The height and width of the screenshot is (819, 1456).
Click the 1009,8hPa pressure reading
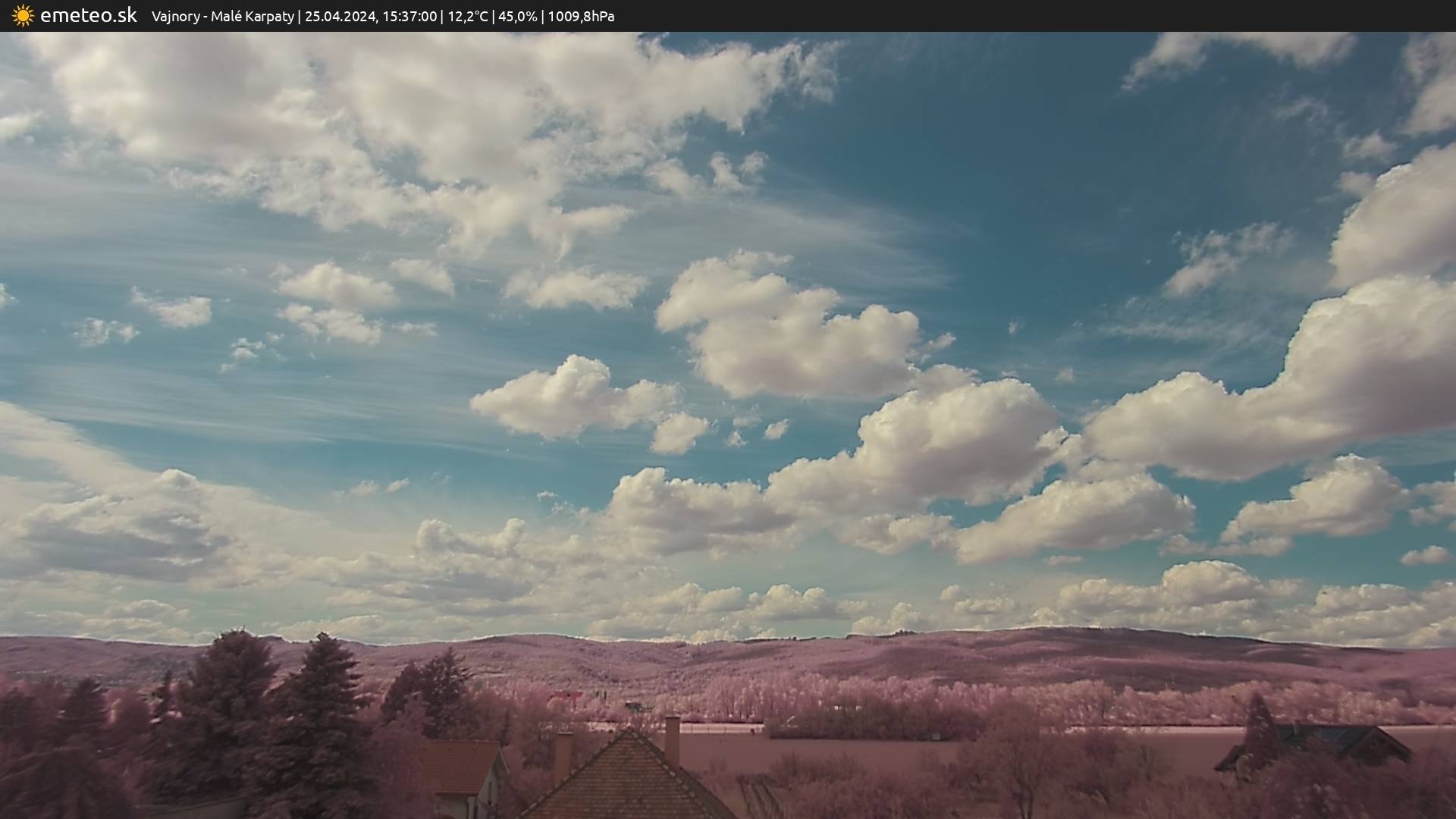580,17
